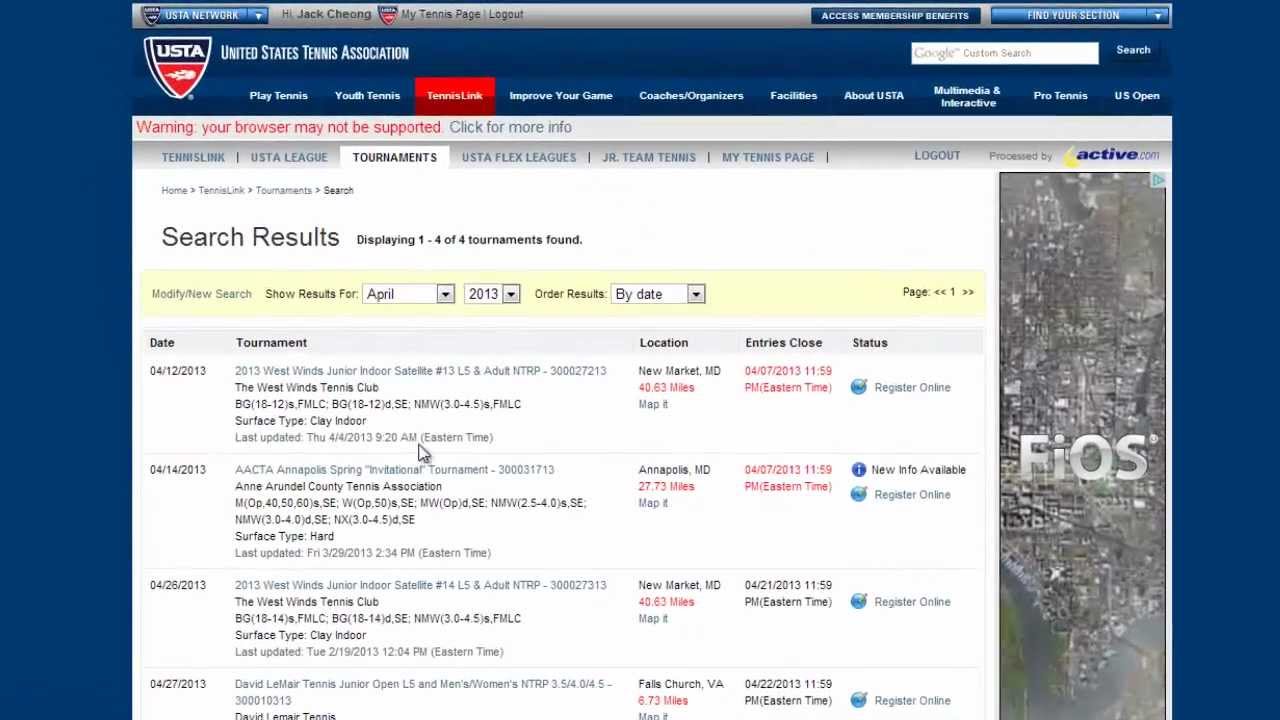Go to next page with >> arrows
Screen dimensions: 1280x720
coord(967,292)
